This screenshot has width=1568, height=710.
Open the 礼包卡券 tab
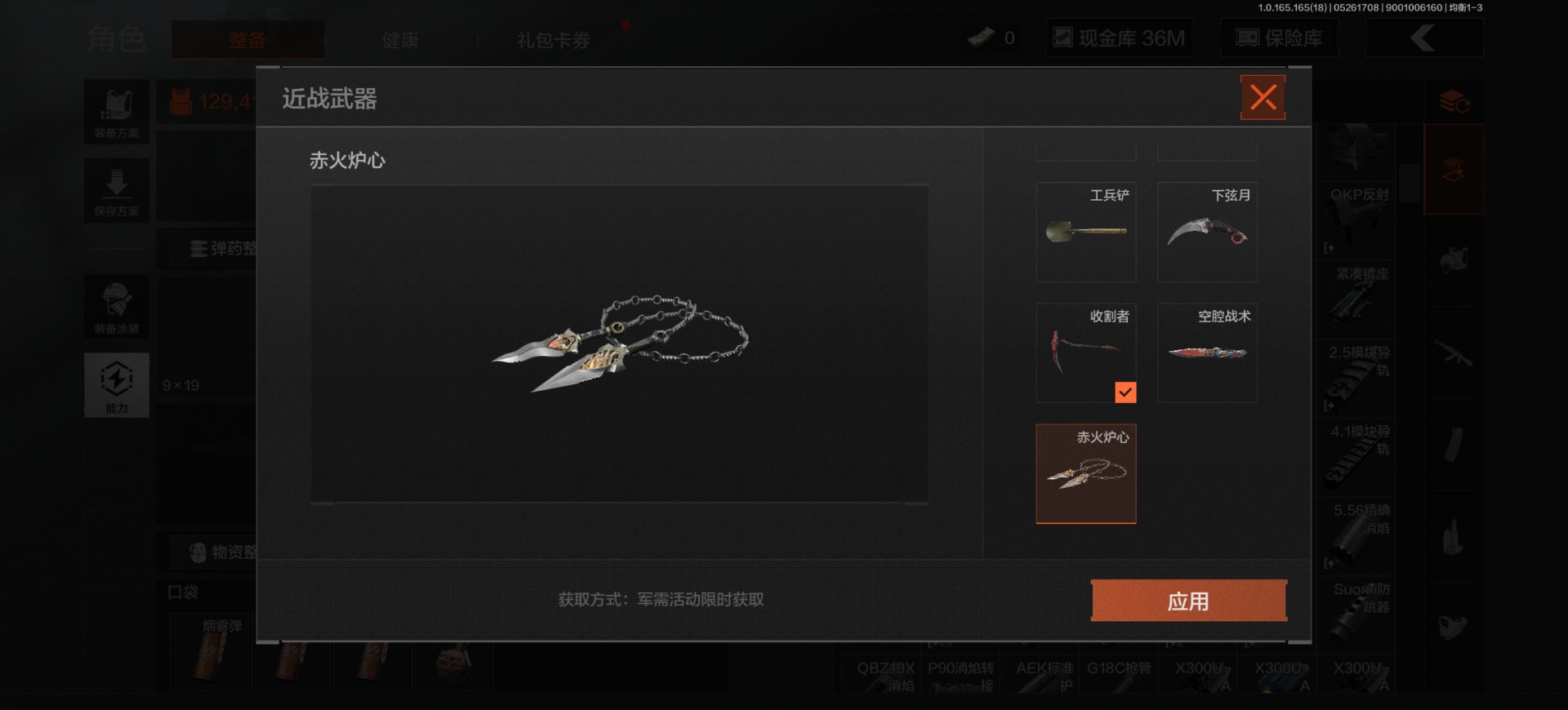(x=554, y=40)
